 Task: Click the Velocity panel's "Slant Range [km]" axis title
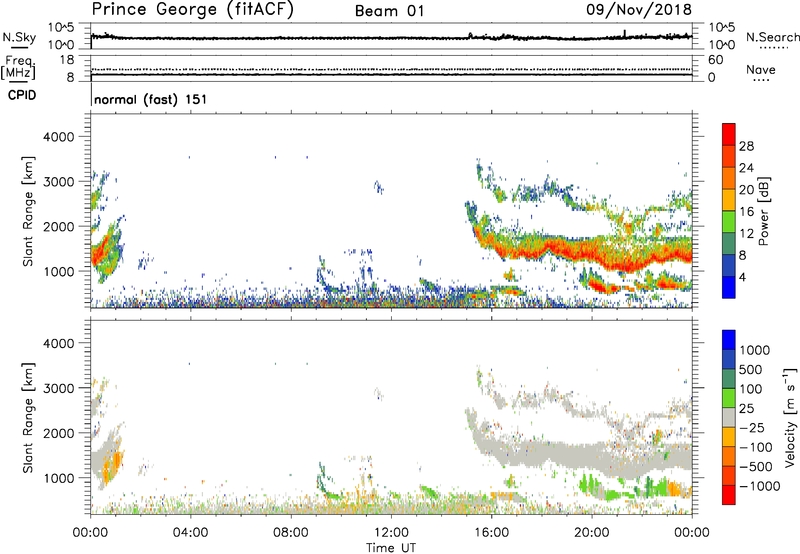(28, 418)
